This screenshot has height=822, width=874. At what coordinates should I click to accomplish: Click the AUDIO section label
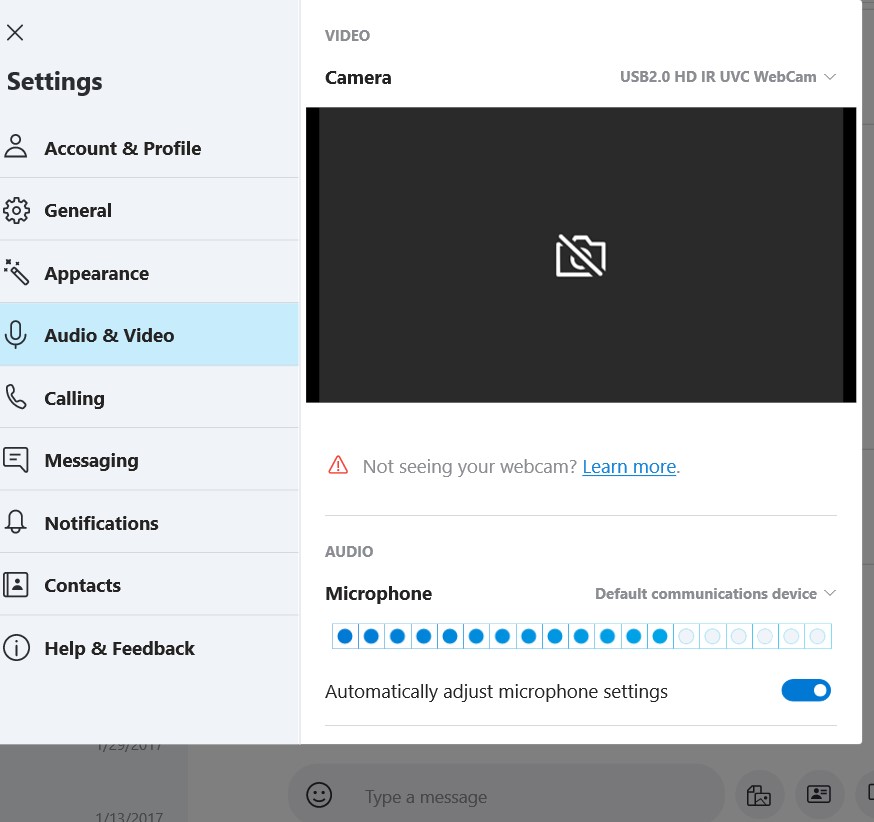pos(349,551)
